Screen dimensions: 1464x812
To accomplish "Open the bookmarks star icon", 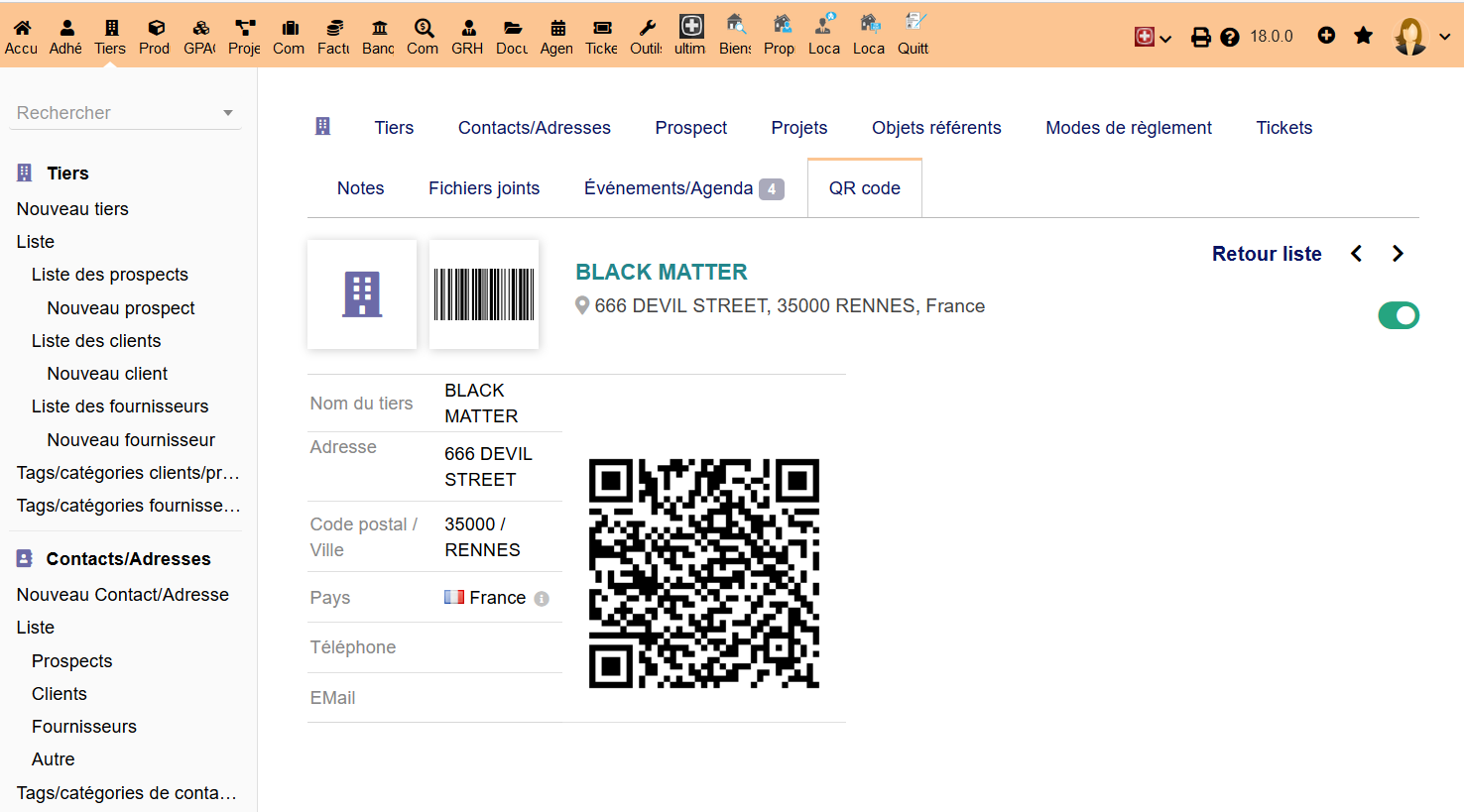I will 1364,36.
